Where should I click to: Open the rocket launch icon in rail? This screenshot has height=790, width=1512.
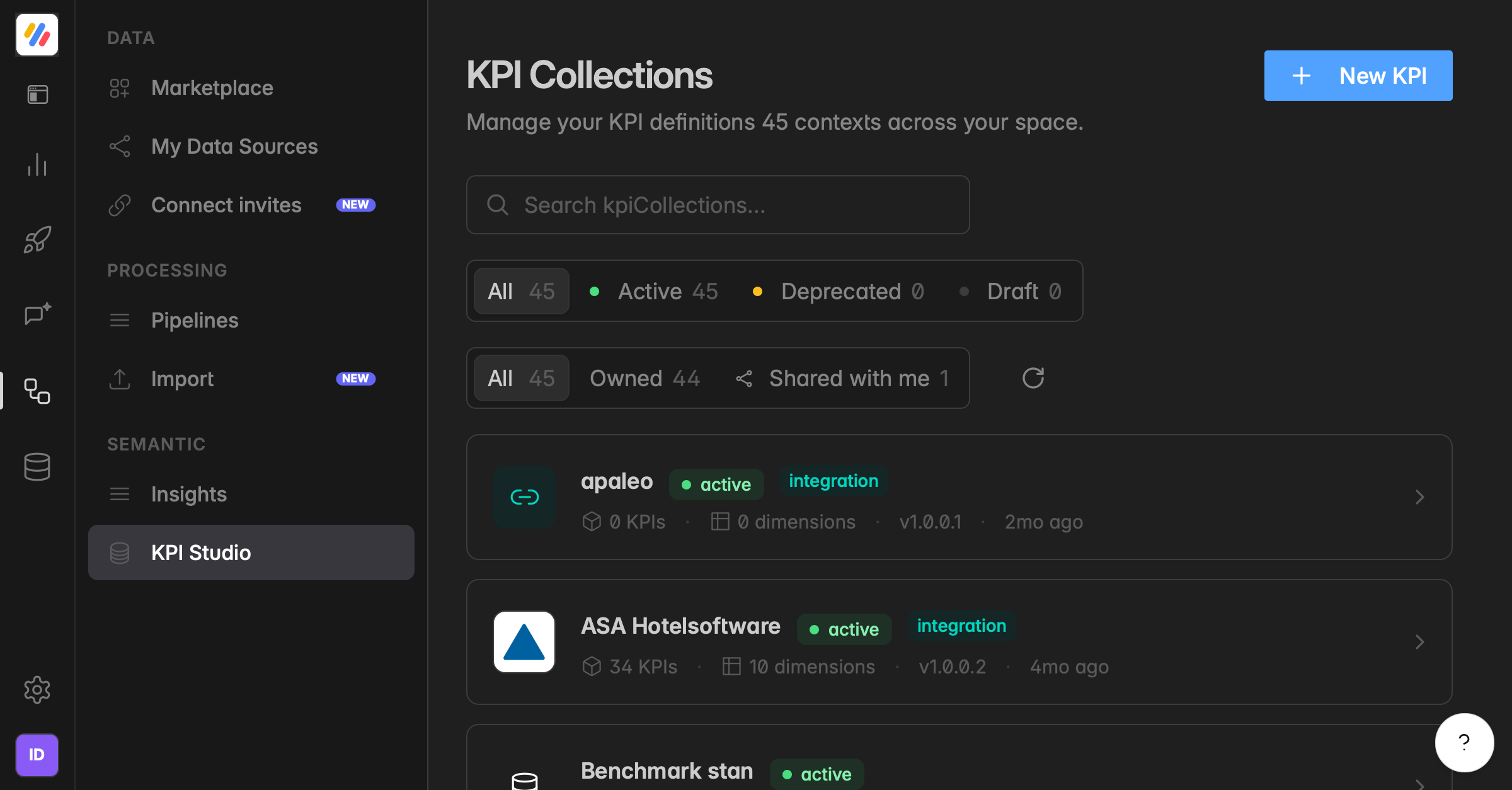pos(37,239)
